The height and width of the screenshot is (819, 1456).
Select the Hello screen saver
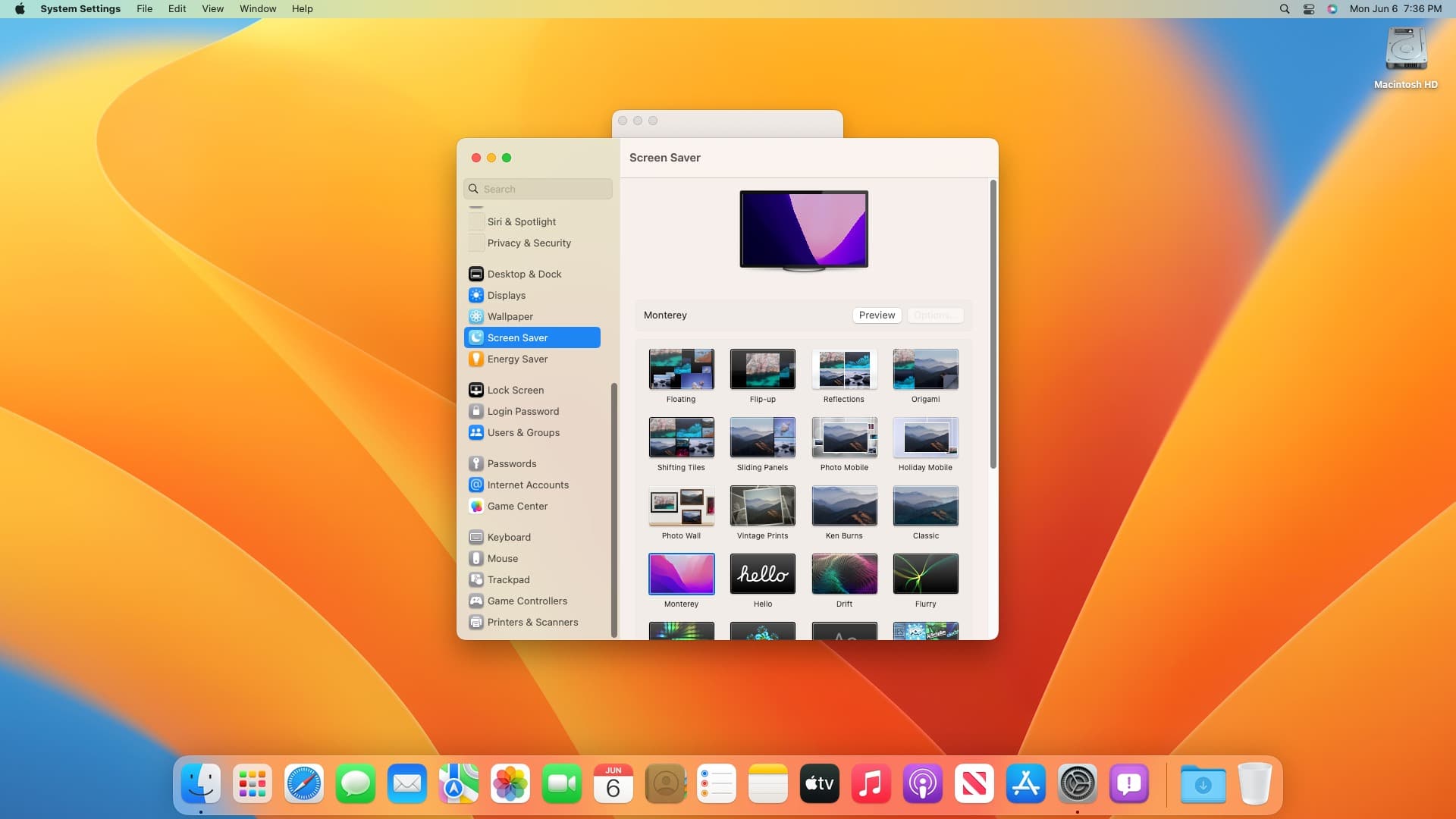coord(762,574)
